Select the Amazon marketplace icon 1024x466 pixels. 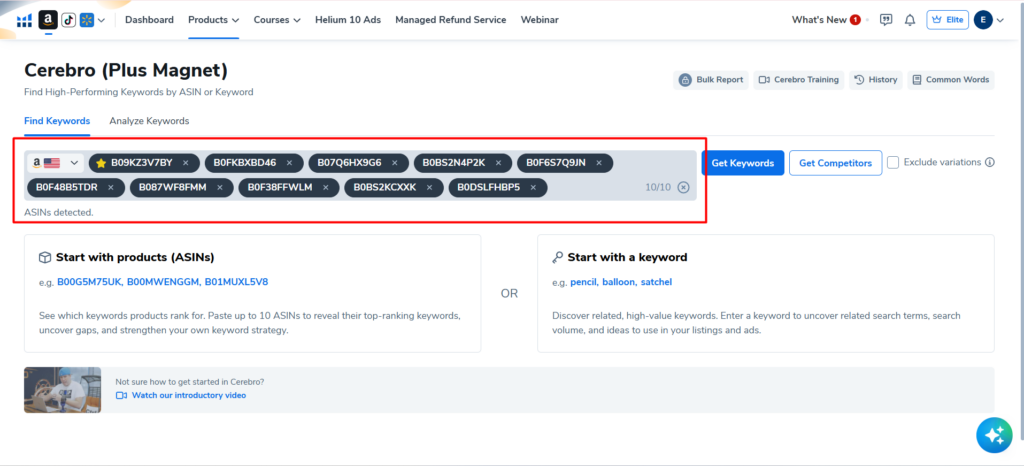click(x=48, y=20)
